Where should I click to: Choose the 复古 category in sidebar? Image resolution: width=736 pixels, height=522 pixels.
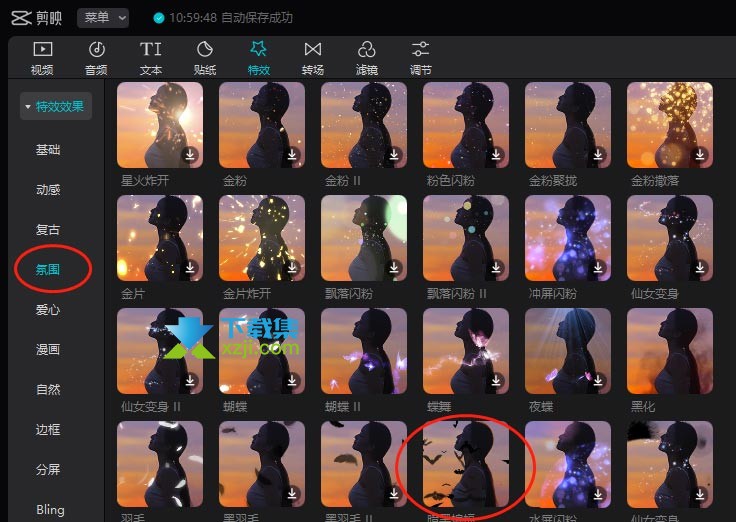point(48,230)
